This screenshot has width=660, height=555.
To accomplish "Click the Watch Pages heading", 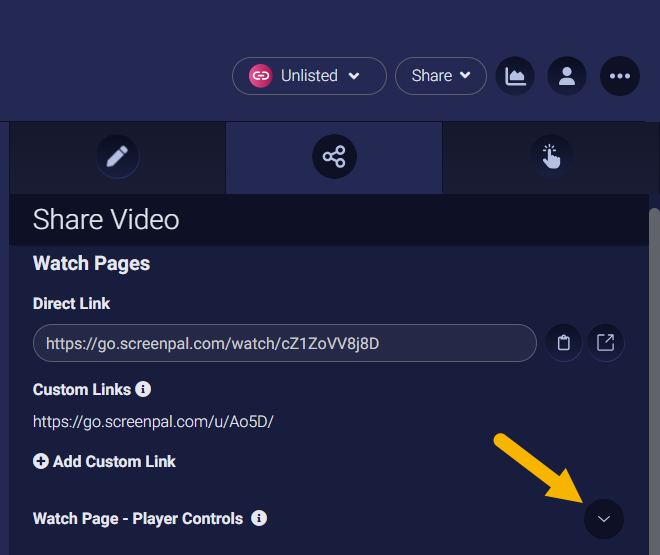I will [x=91, y=263].
